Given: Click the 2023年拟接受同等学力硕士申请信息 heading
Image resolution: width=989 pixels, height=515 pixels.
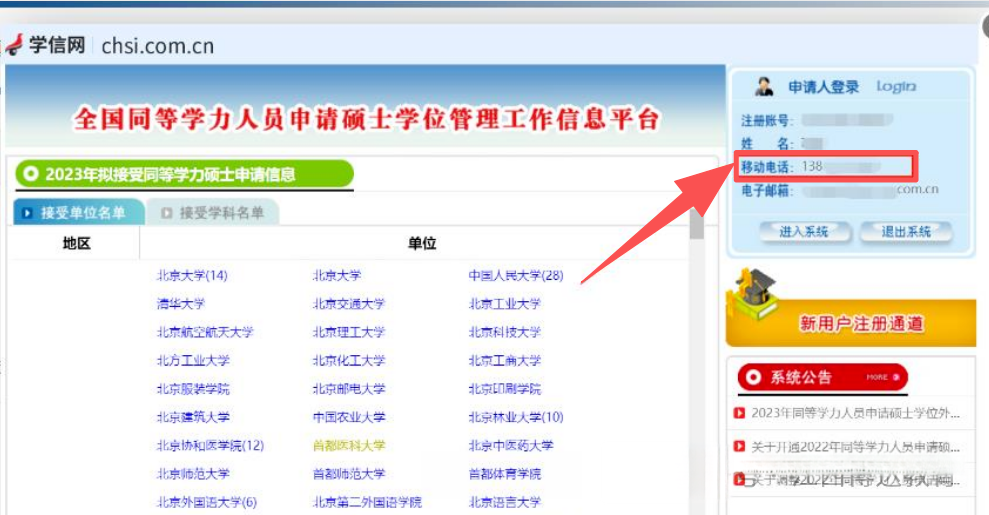Looking at the screenshot, I should [x=170, y=174].
